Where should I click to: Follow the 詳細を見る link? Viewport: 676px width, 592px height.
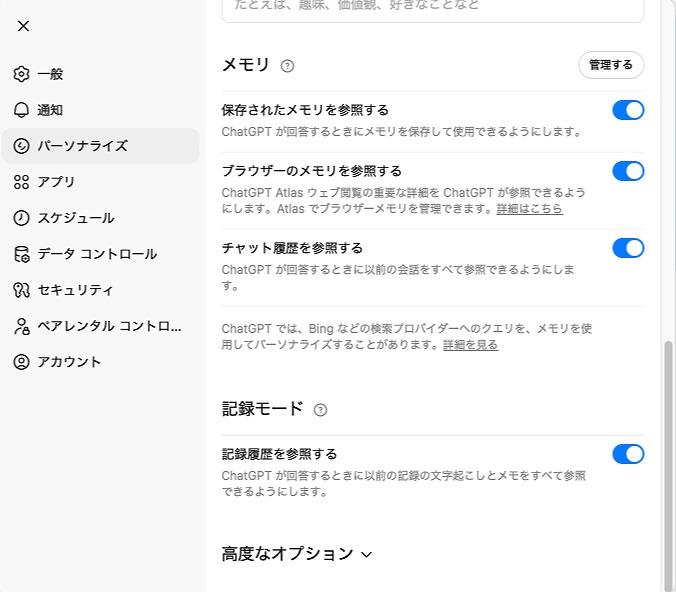pyautogui.click(x=470, y=345)
